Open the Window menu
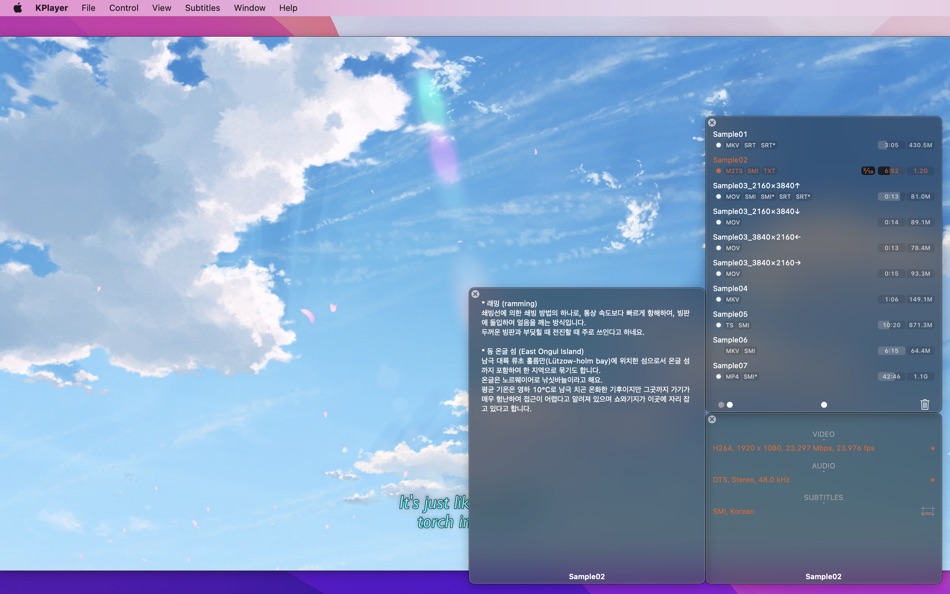The height and width of the screenshot is (594, 950). pyautogui.click(x=250, y=8)
